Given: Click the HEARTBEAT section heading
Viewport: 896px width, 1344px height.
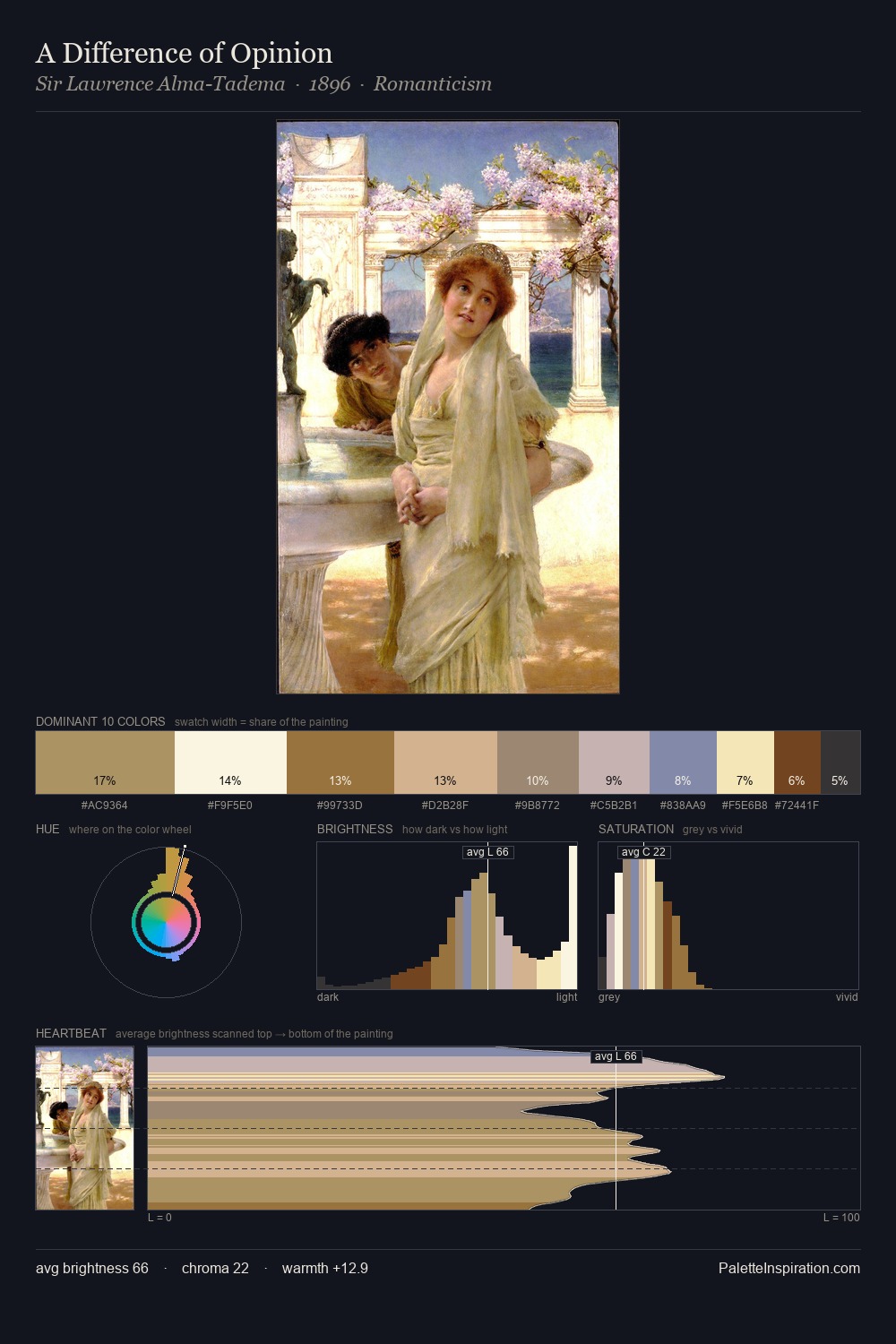Looking at the screenshot, I should 71,1033.
